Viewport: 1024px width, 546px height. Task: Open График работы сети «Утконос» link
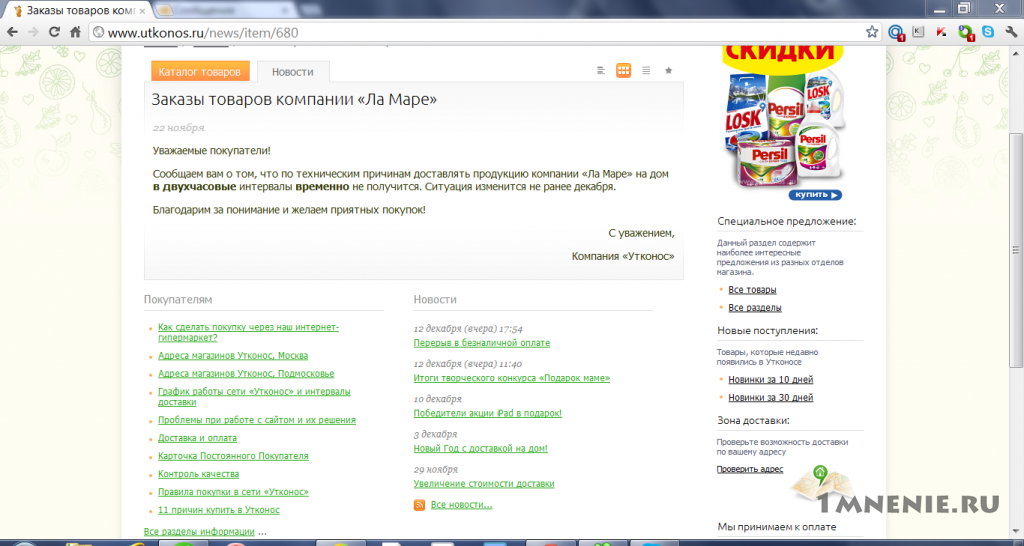point(255,396)
